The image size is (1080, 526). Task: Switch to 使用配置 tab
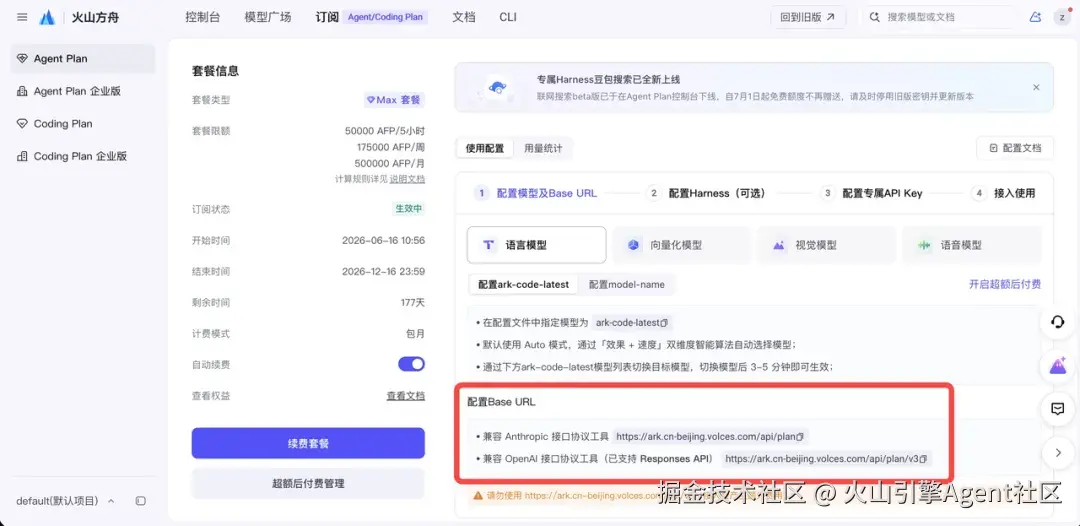(485, 148)
